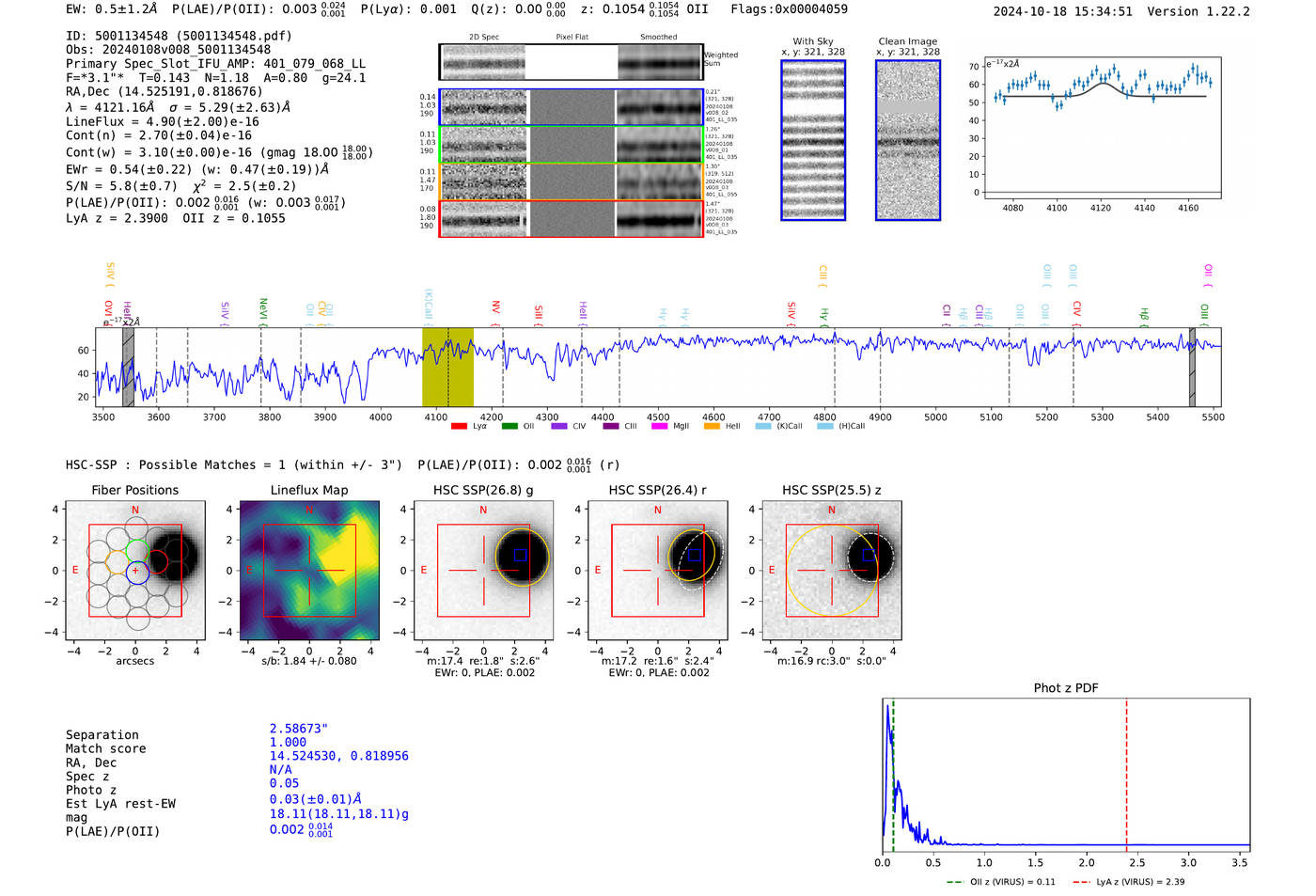Select the HSC SSP(26.4) r cutout
This screenshot has width=1316, height=896.
click(657, 571)
